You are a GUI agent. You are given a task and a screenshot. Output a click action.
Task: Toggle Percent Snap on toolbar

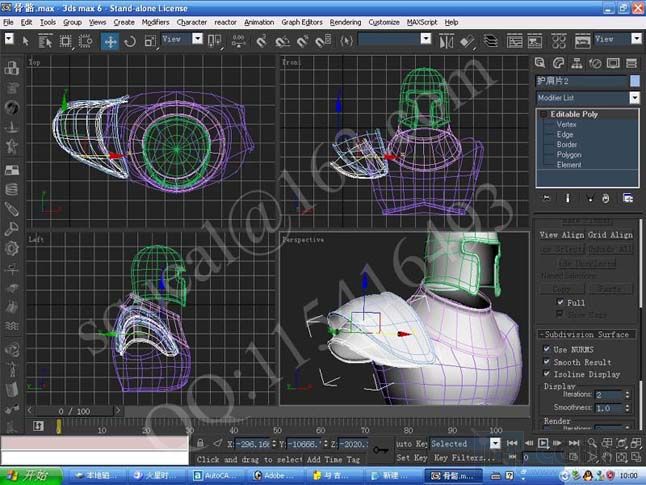point(302,41)
